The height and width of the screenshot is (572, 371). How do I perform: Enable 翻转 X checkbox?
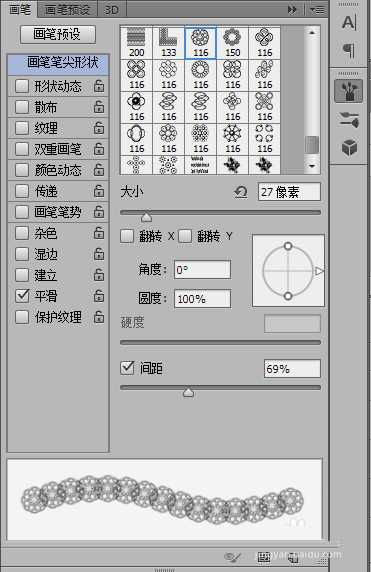click(127, 236)
